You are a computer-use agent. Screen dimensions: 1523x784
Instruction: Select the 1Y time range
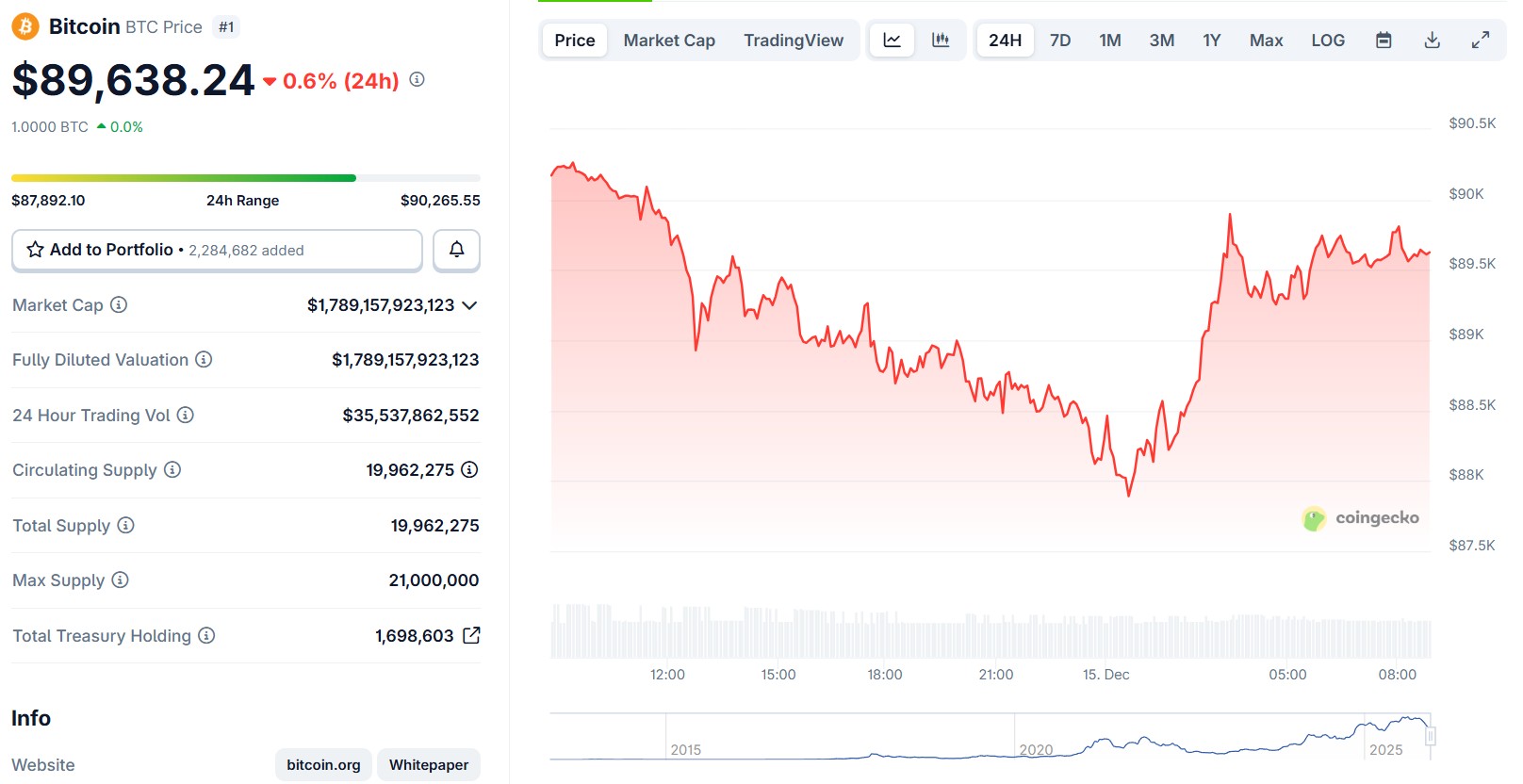tap(1211, 41)
